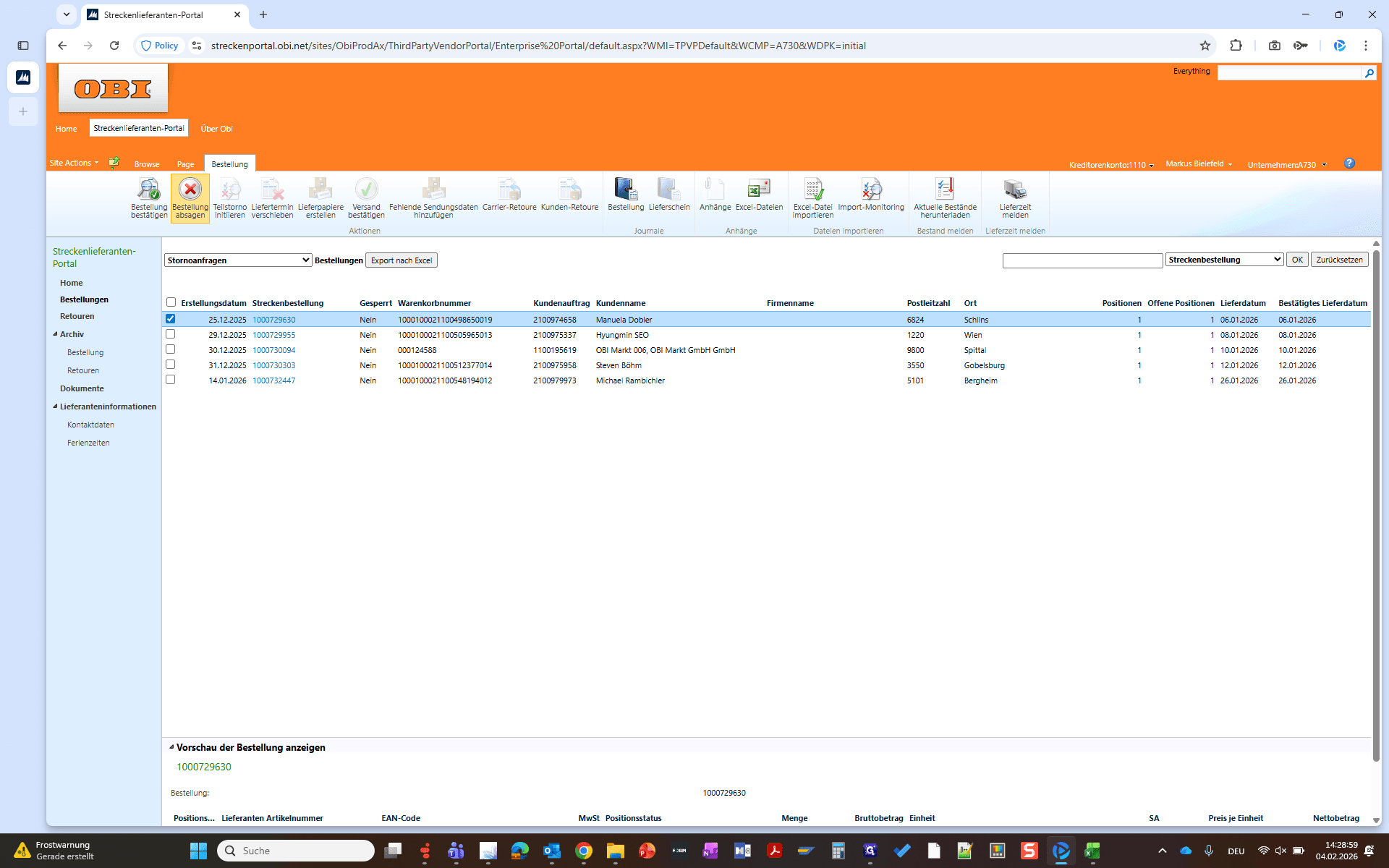Screen dimensions: 1389x868
Task: Open order link 1000732447
Action: pos(273,380)
